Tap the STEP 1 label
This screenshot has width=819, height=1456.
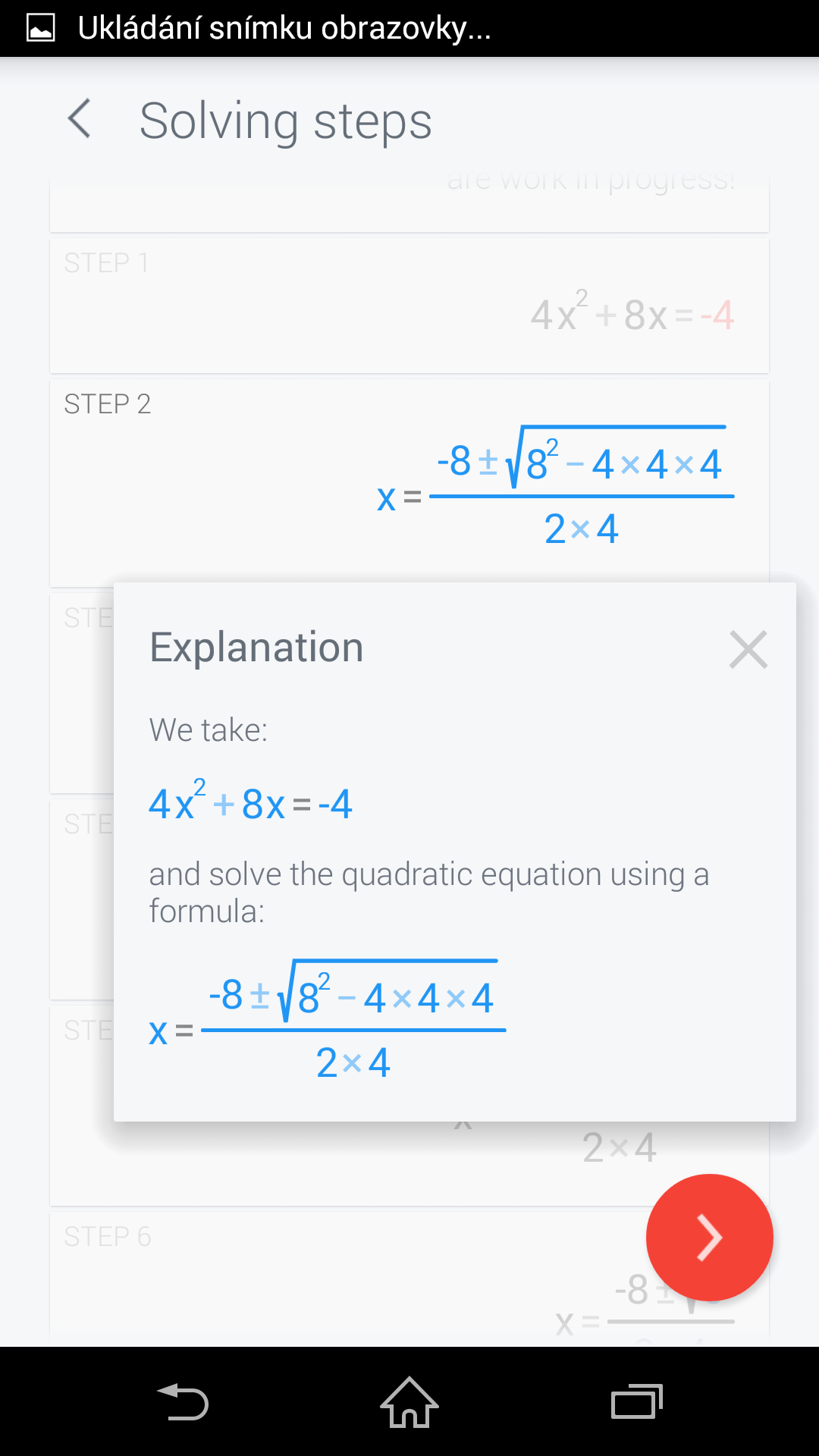pos(105,263)
